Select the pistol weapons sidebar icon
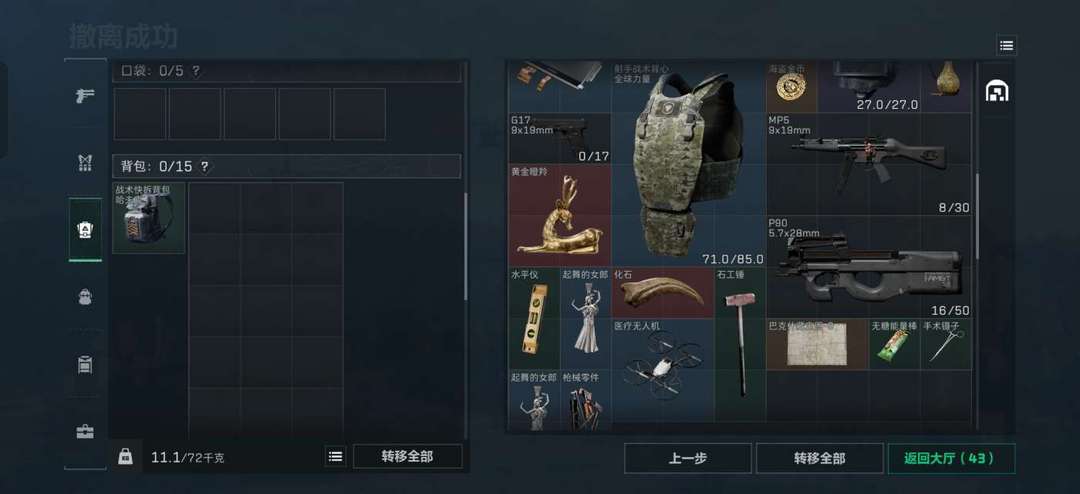 point(85,95)
